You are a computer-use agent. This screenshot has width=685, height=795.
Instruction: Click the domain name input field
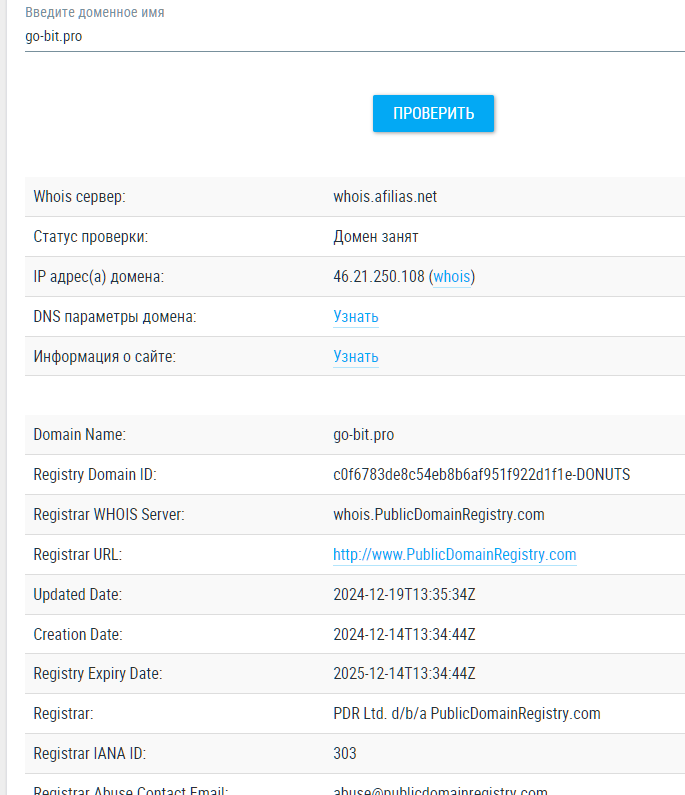355,37
